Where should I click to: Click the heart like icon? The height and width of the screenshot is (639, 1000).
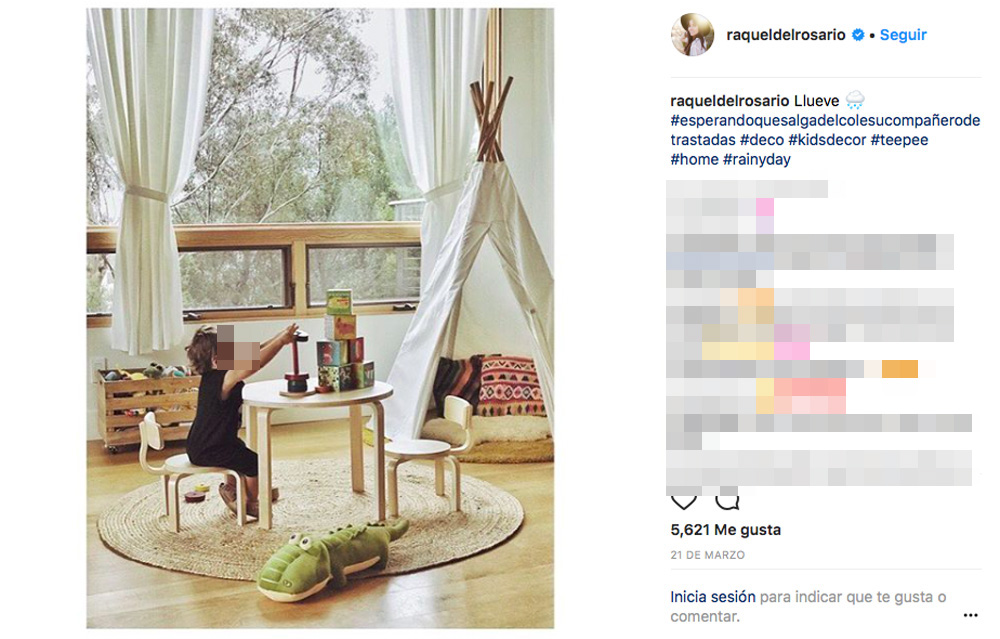(684, 502)
